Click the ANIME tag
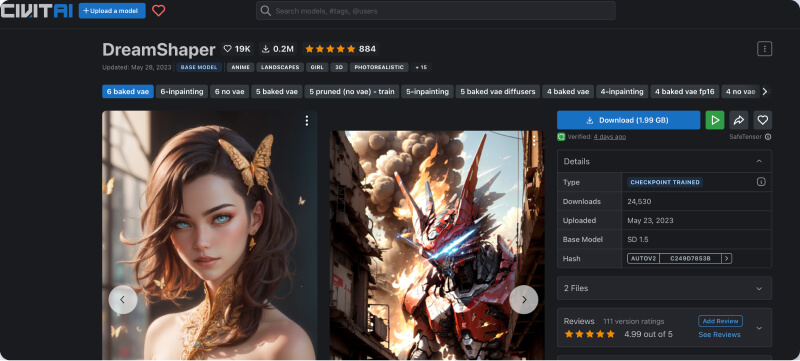Image resolution: width=800 pixels, height=361 pixels. click(x=240, y=67)
